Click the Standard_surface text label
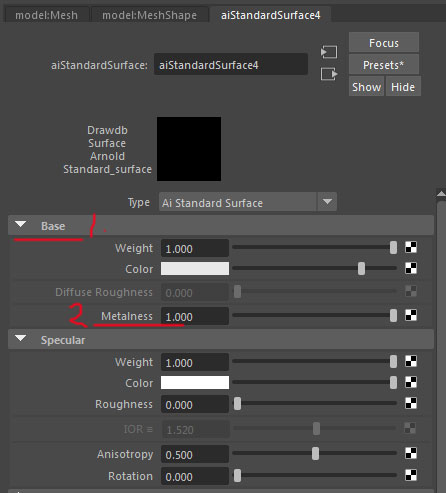This screenshot has height=493, width=446. point(107,169)
